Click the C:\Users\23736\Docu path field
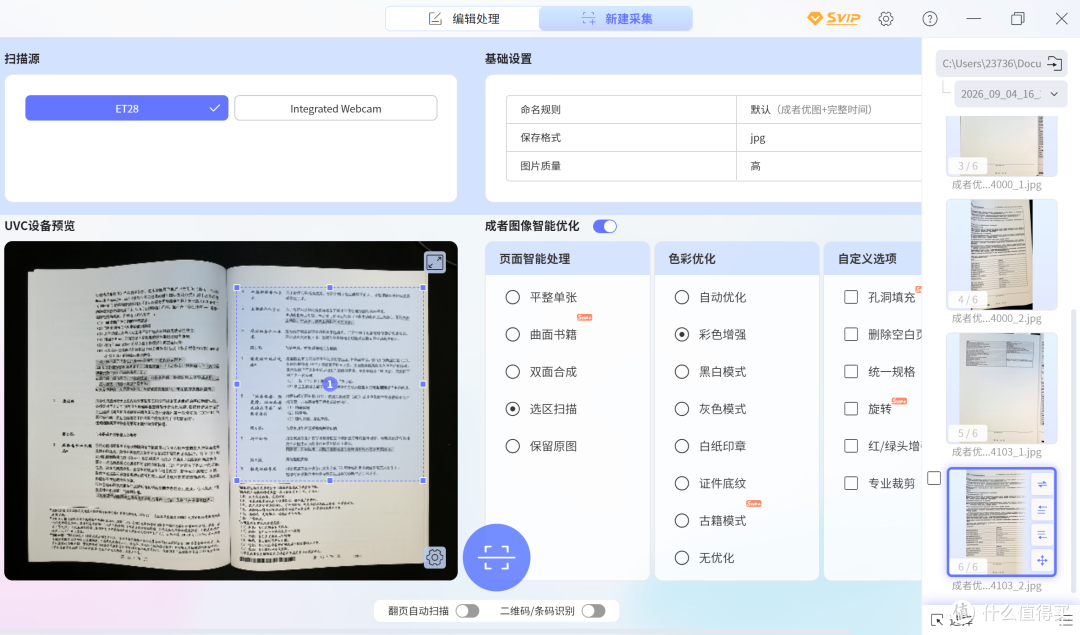Screen dimensions: 1080x635 click(992, 63)
